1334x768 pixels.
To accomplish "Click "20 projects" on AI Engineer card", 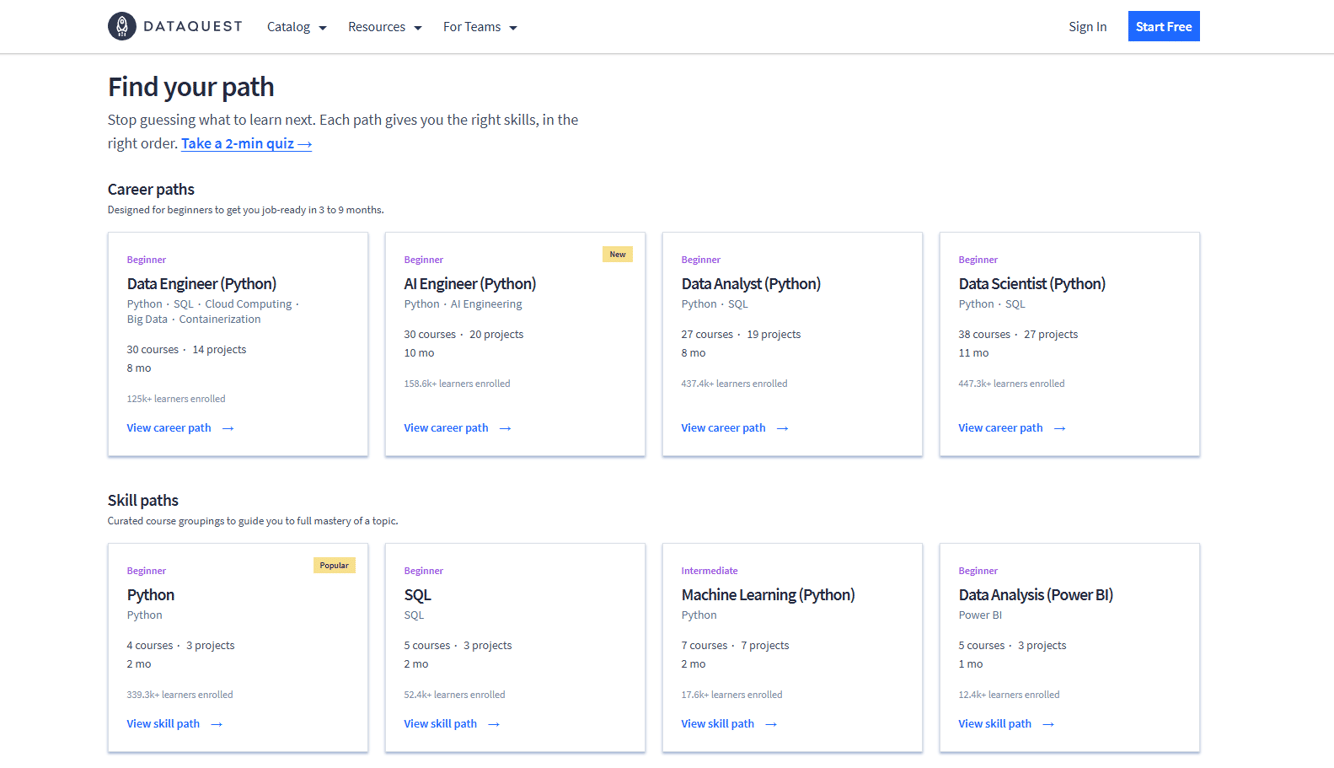I will tap(496, 334).
